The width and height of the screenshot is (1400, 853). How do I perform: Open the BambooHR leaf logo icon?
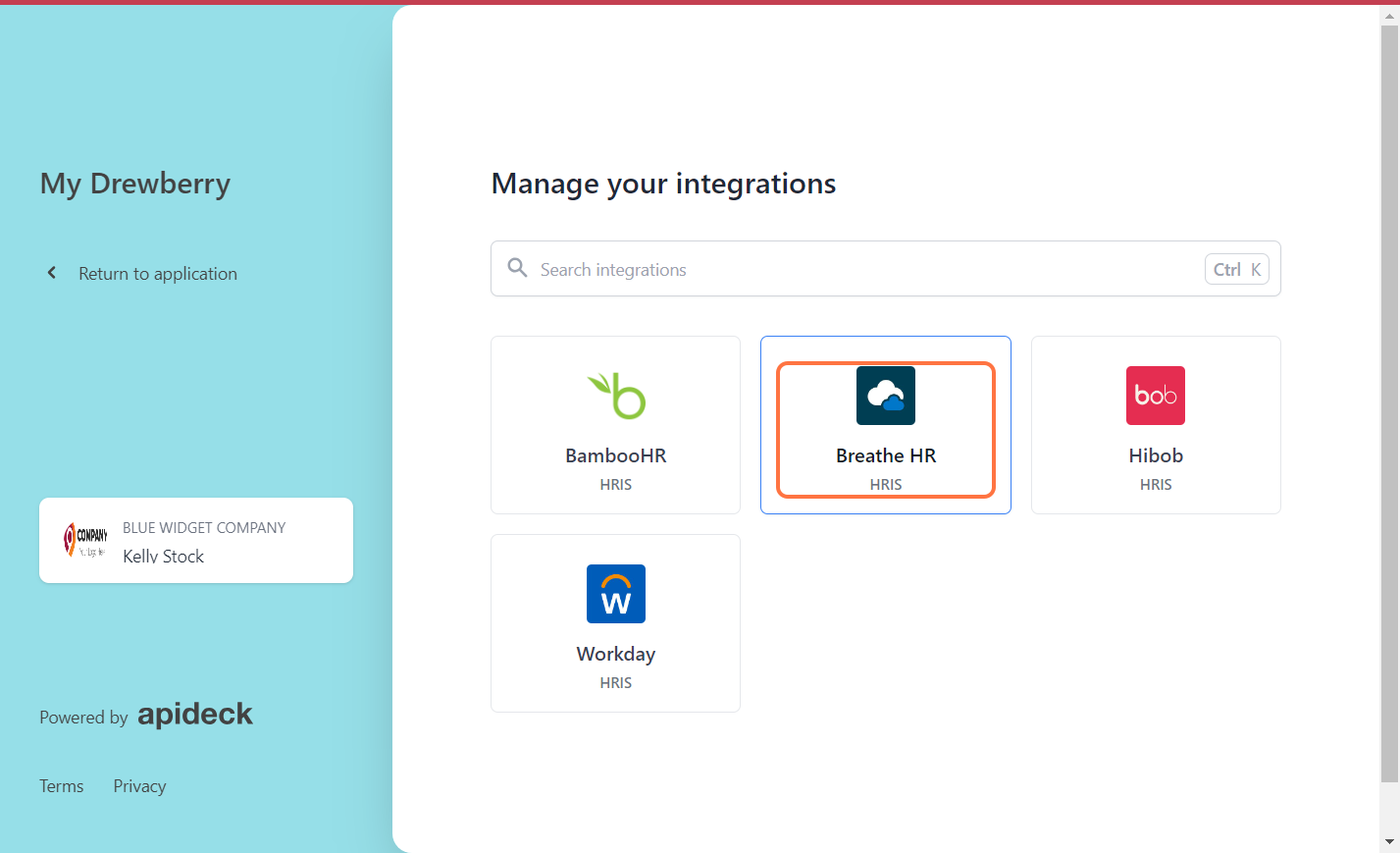coord(616,396)
